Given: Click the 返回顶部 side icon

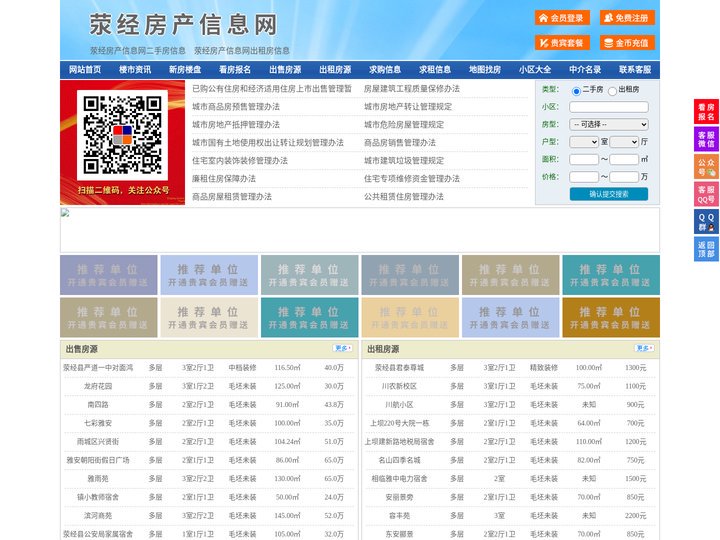Looking at the screenshot, I should 706,249.
